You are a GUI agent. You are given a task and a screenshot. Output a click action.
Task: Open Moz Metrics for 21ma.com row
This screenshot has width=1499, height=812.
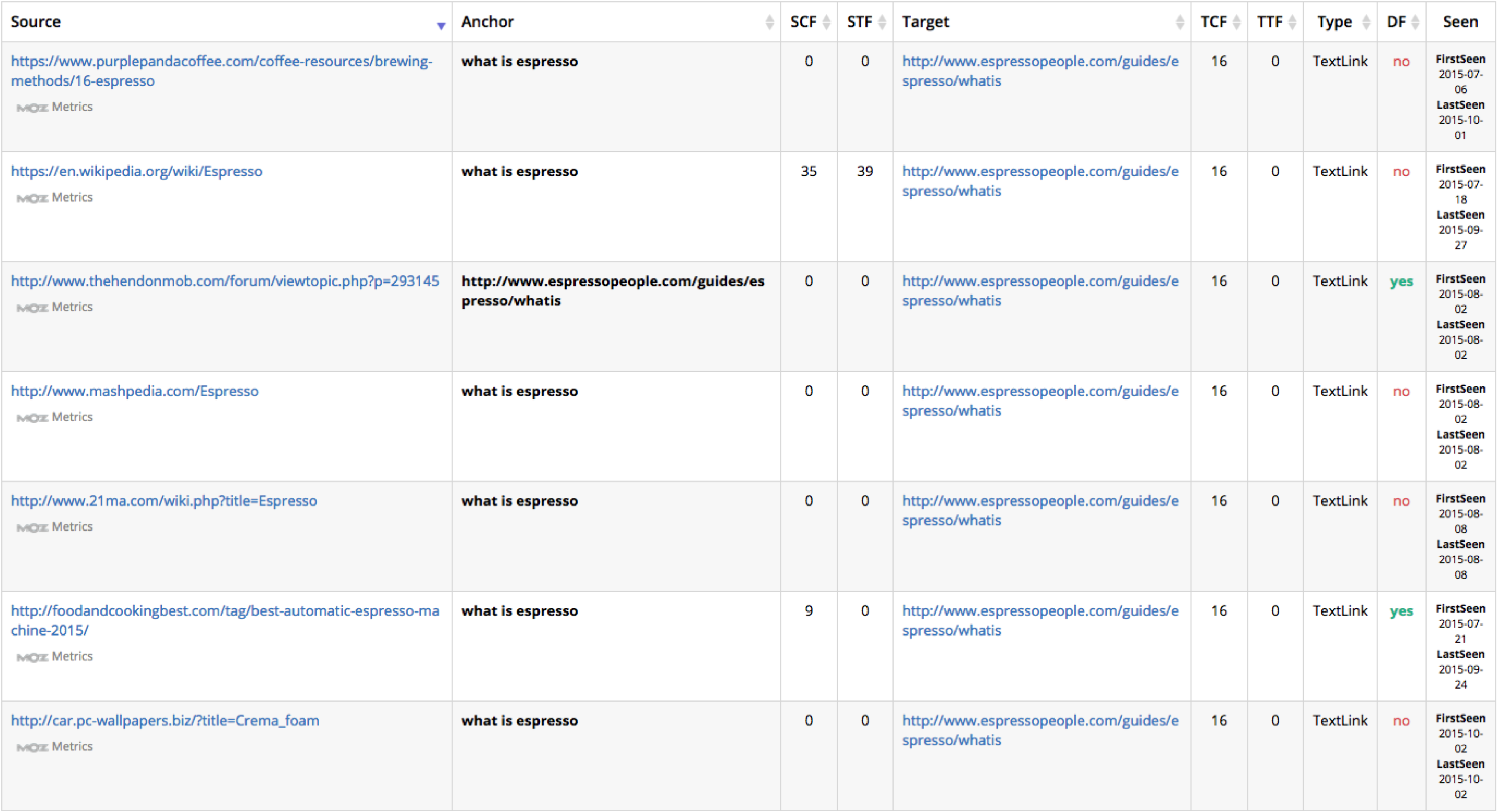tap(55, 527)
